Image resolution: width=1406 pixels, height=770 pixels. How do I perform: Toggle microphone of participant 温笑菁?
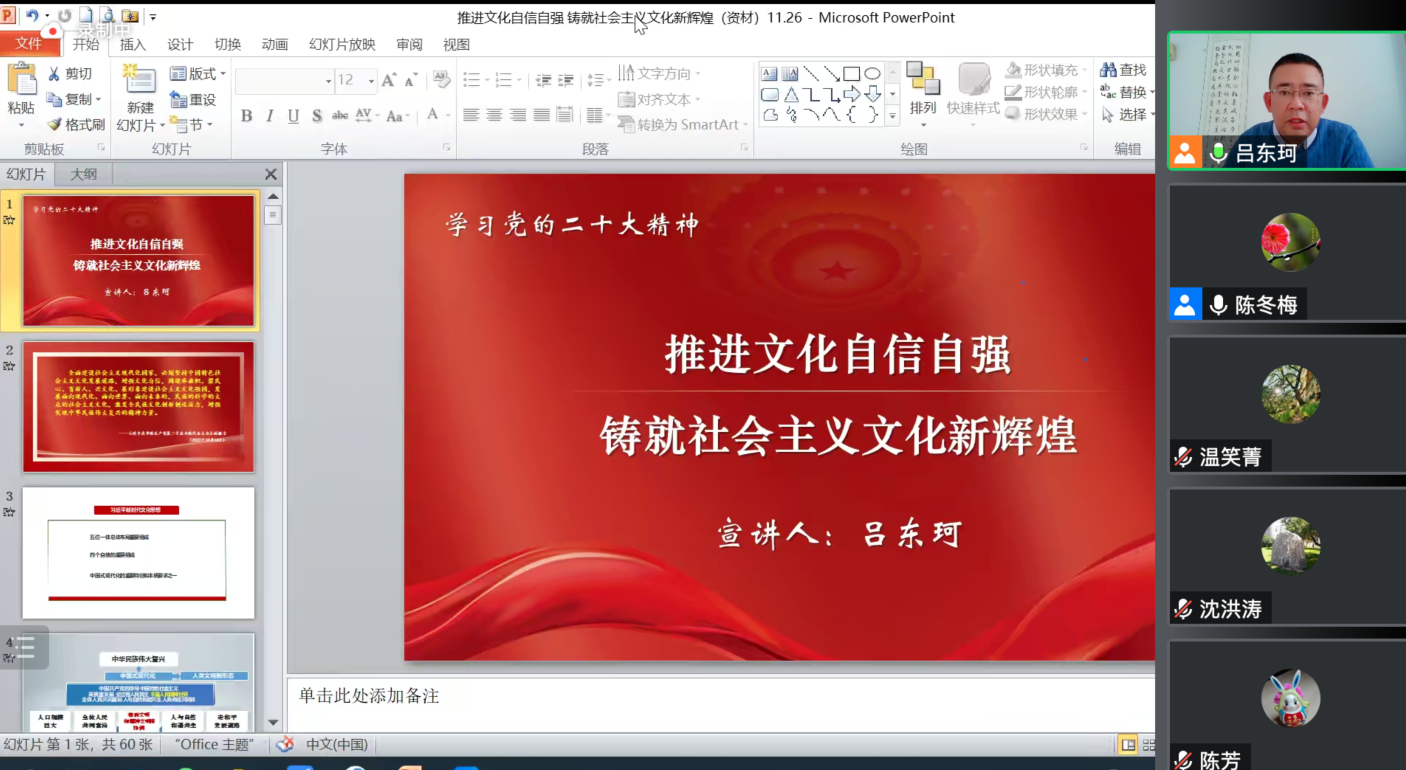pyautogui.click(x=1183, y=457)
